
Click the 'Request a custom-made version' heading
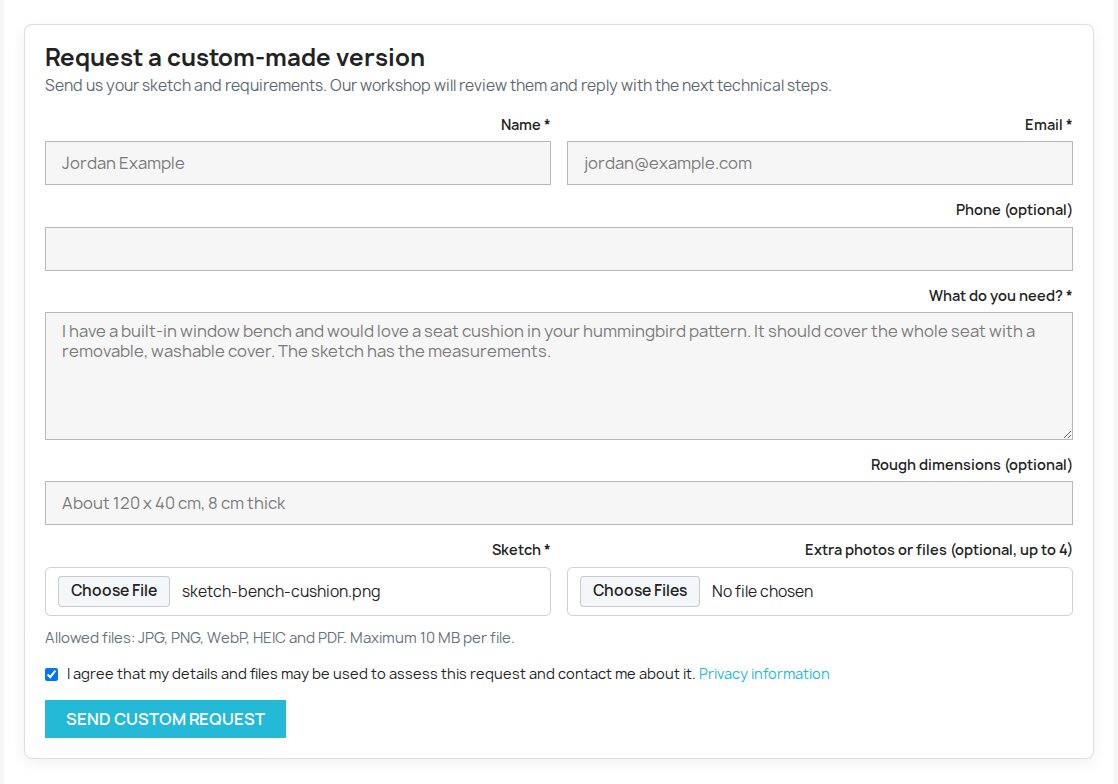[x=235, y=58]
